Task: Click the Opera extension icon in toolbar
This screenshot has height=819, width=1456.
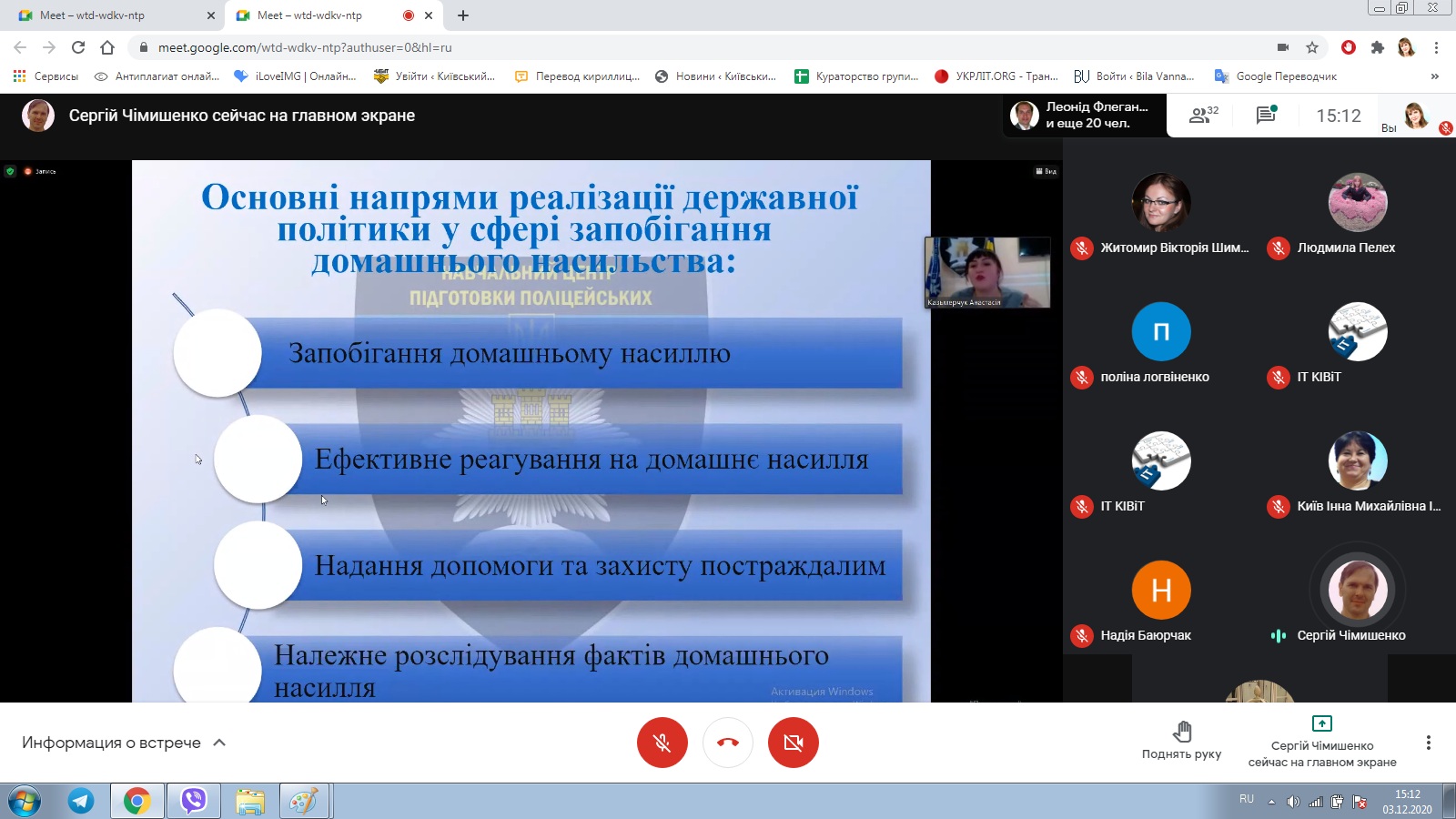Action: click(x=1348, y=47)
